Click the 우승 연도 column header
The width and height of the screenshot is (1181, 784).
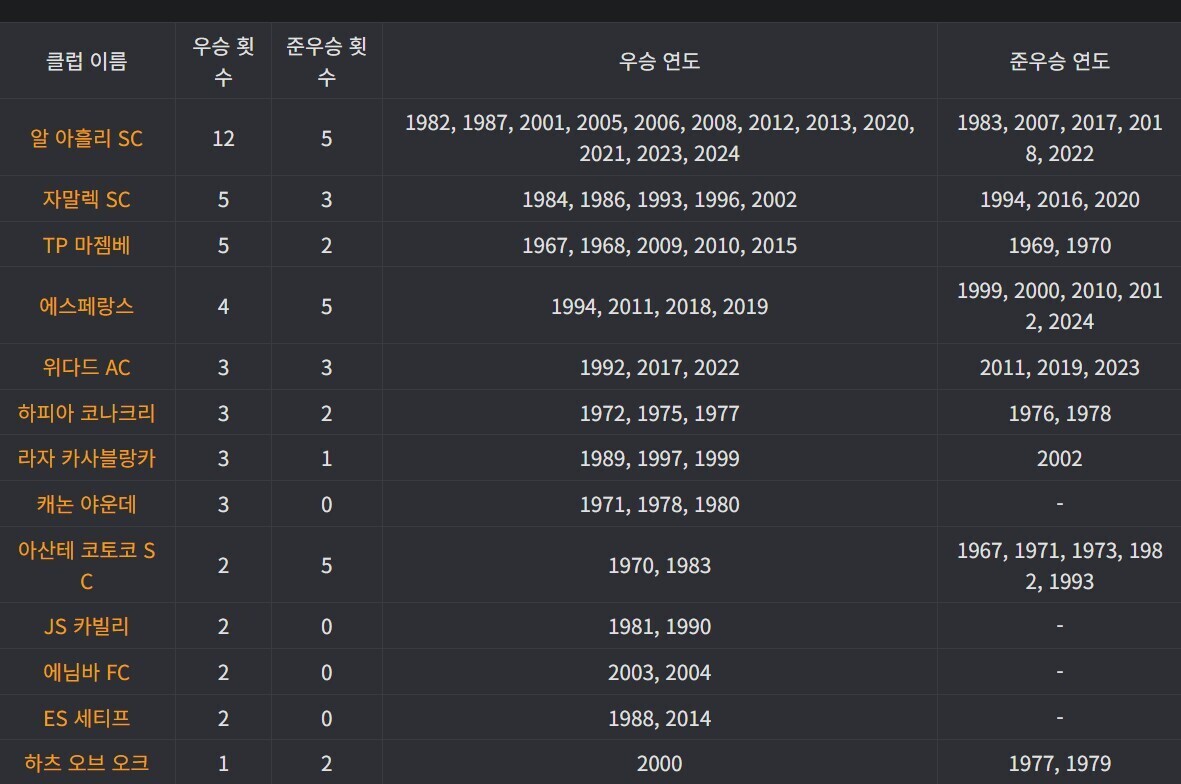660,61
